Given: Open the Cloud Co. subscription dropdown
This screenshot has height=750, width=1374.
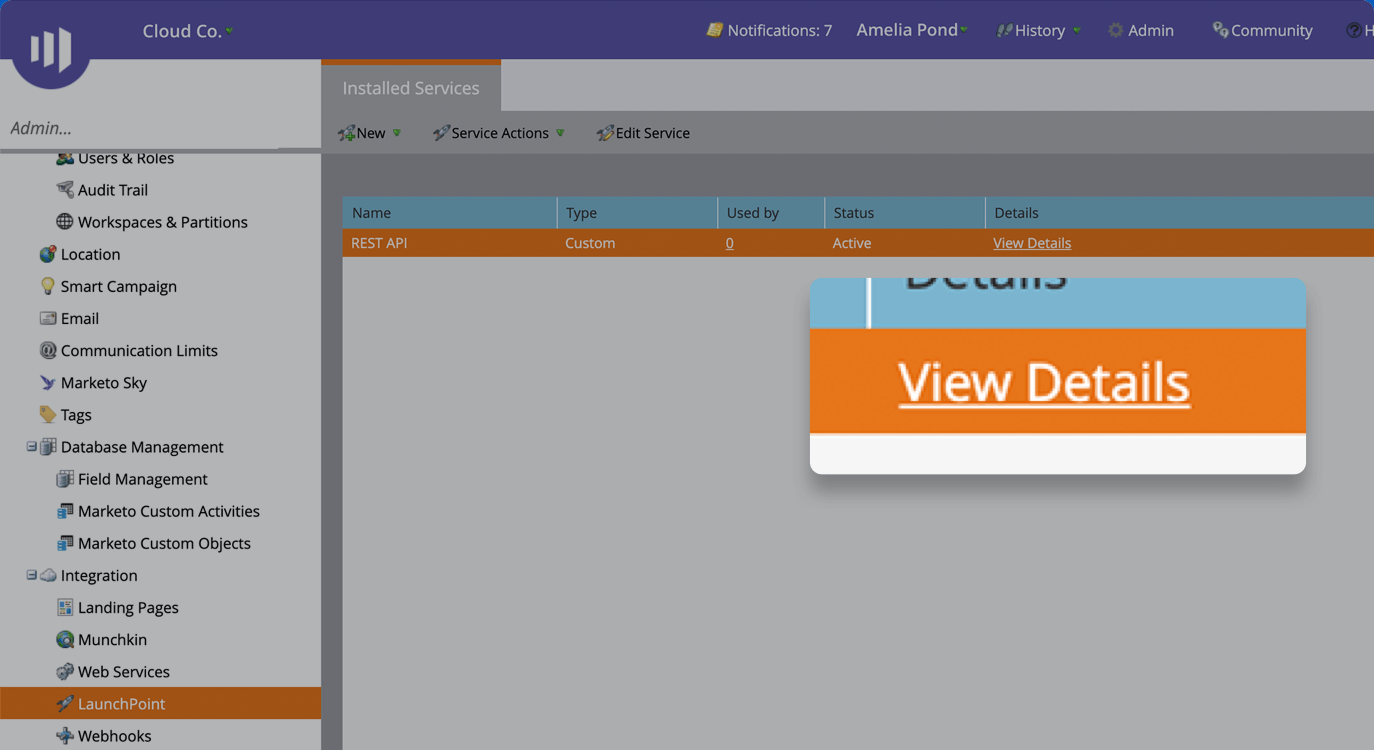Looking at the screenshot, I should coord(187,31).
